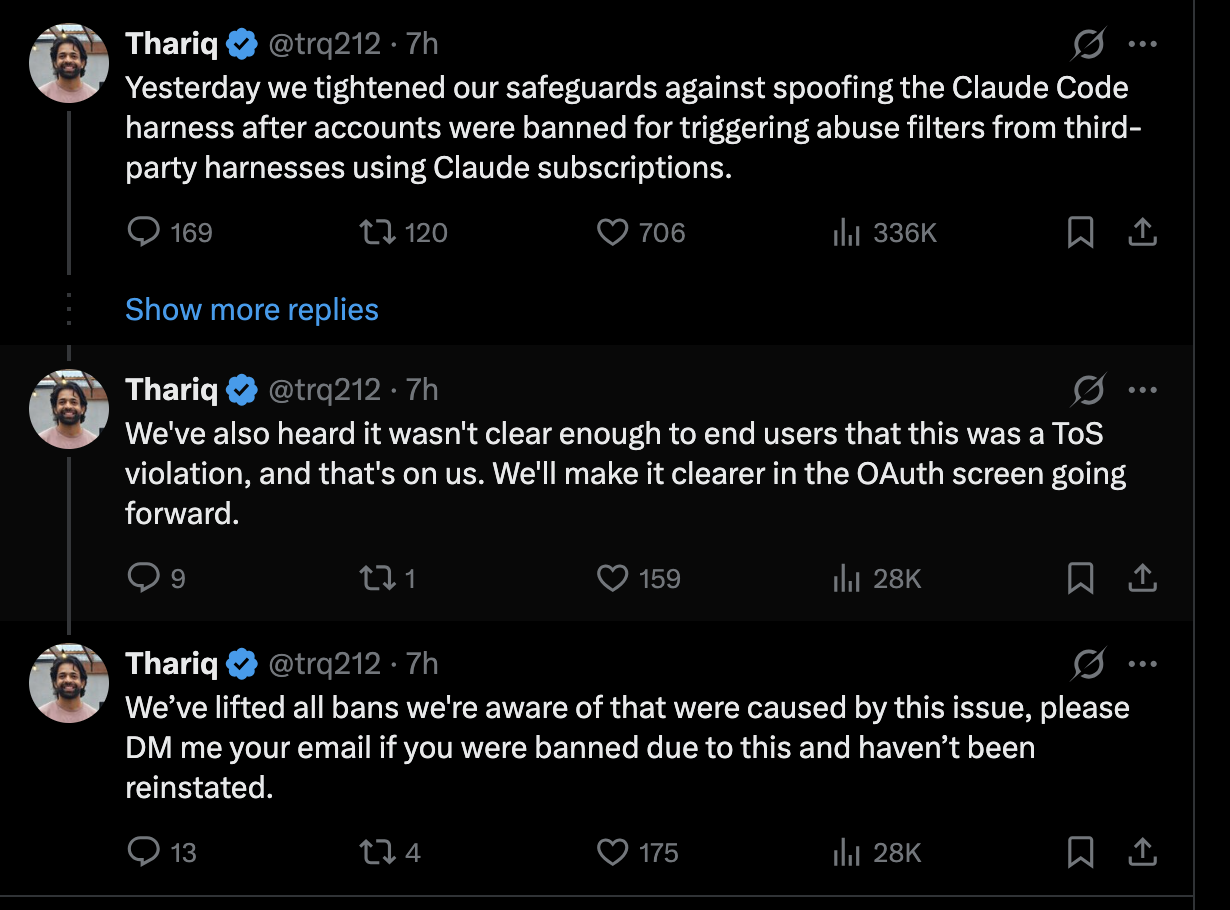Like the ToS violation tweet with 159 likes
The image size is (1230, 910).
(x=612, y=579)
